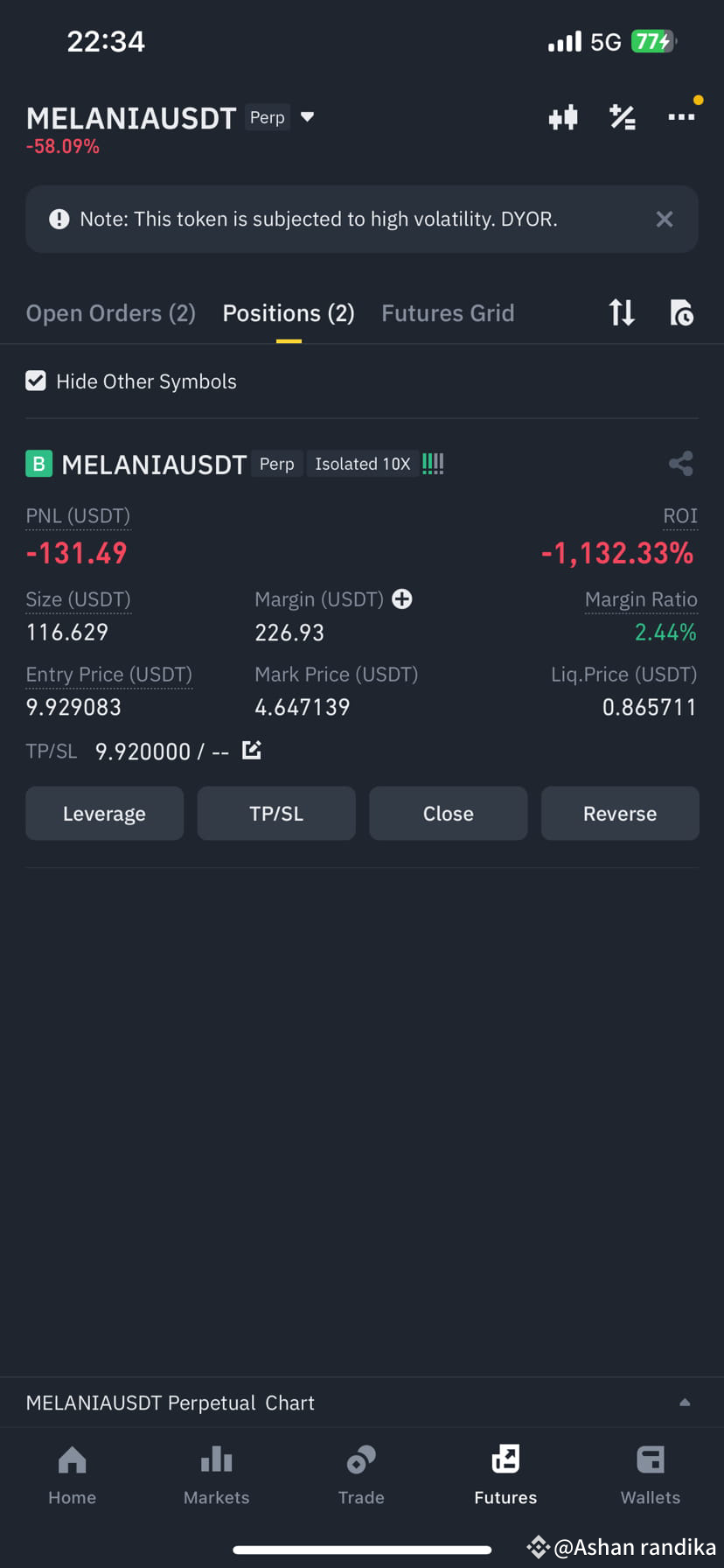724x1568 pixels.
Task: Open the funding rate percentage icon
Action: coord(623,117)
